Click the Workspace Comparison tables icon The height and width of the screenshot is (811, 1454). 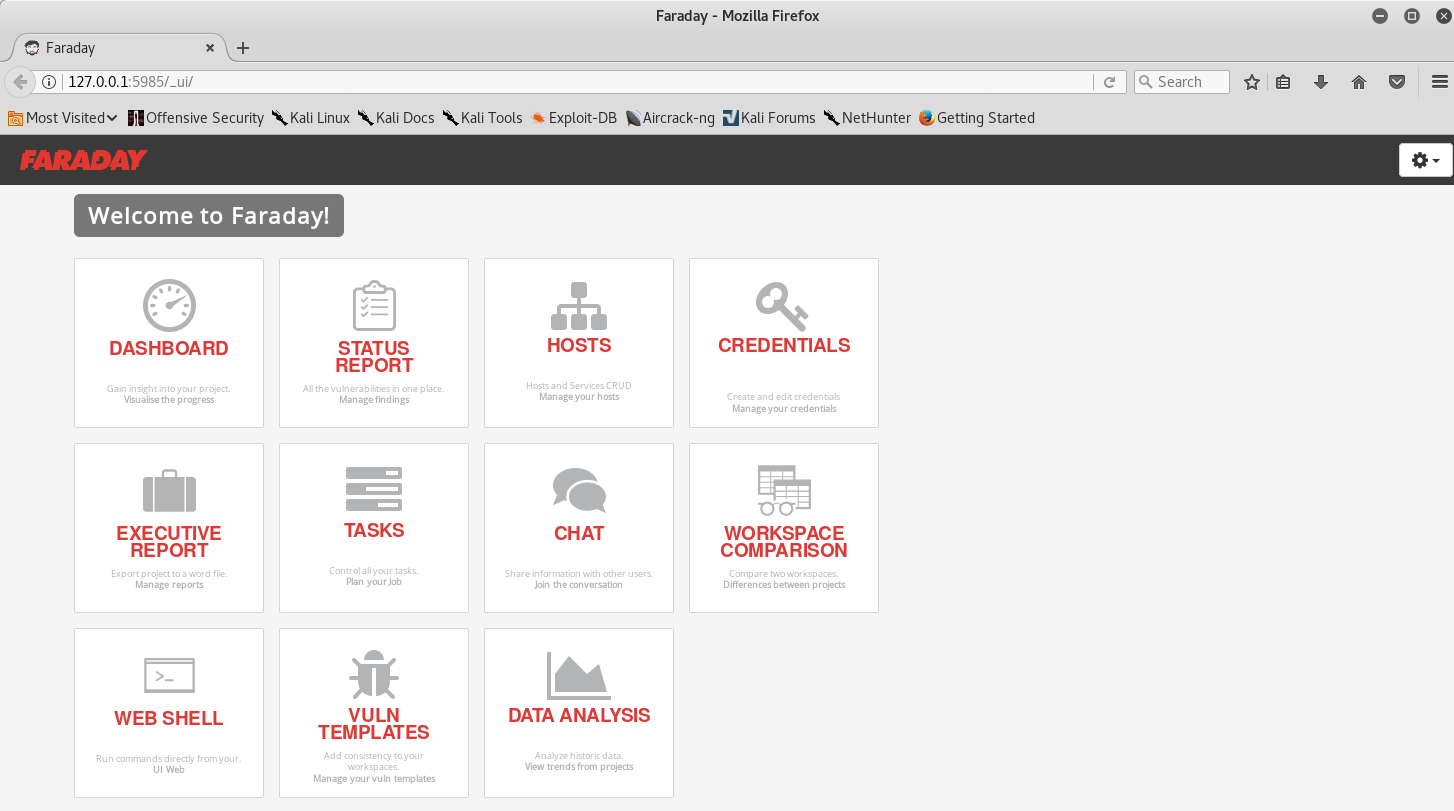pyautogui.click(x=784, y=490)
